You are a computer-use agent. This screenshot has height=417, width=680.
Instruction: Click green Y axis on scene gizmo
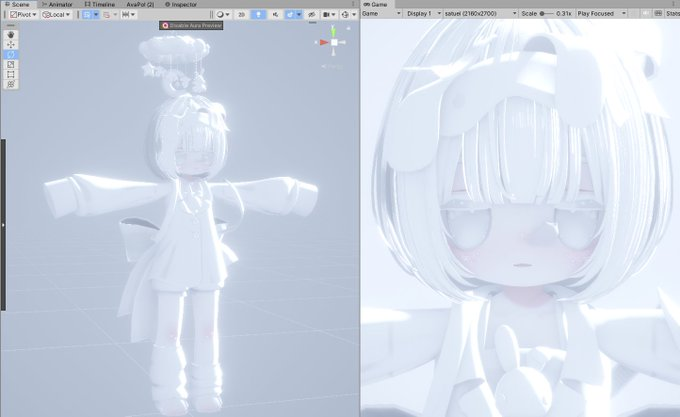tap(333, 31)
